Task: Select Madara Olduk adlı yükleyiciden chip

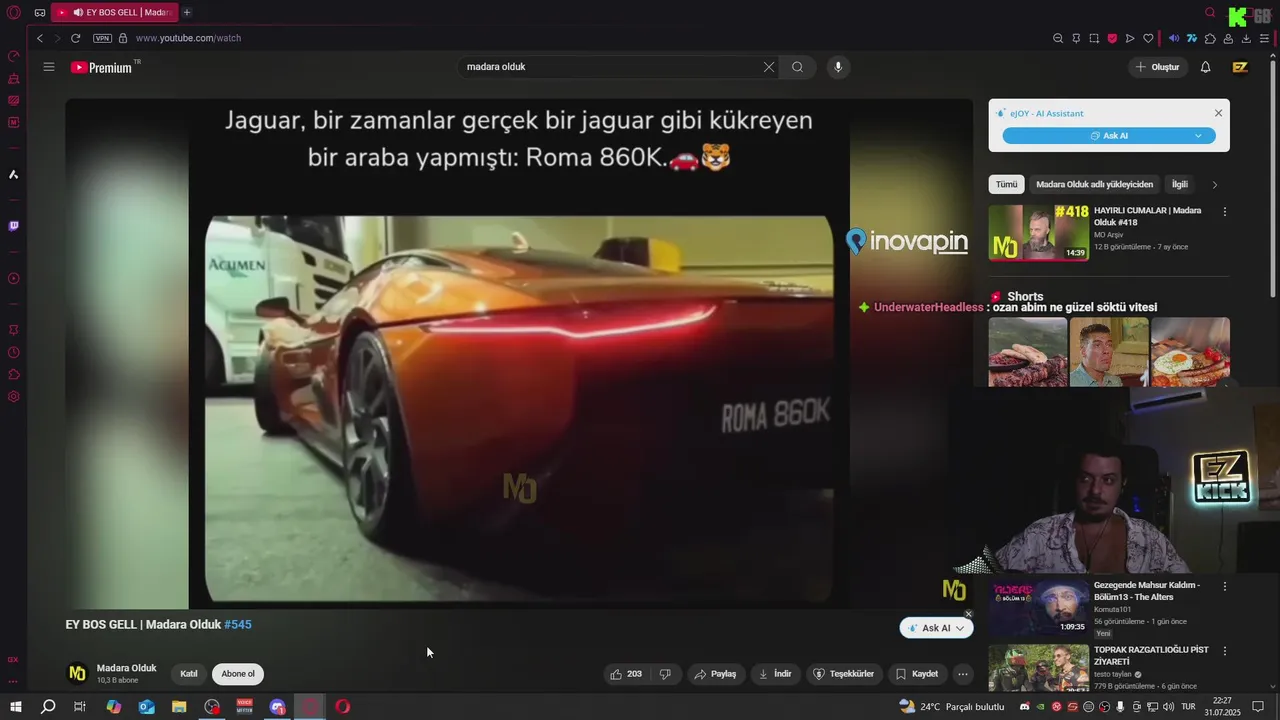Action: tap(1094, 185)
